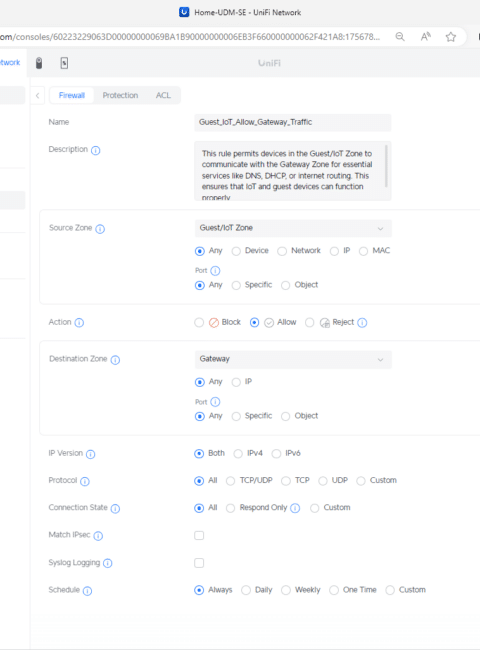Show info for Source Zone
The width and height of the screenshot is (480, 650).
100,229
